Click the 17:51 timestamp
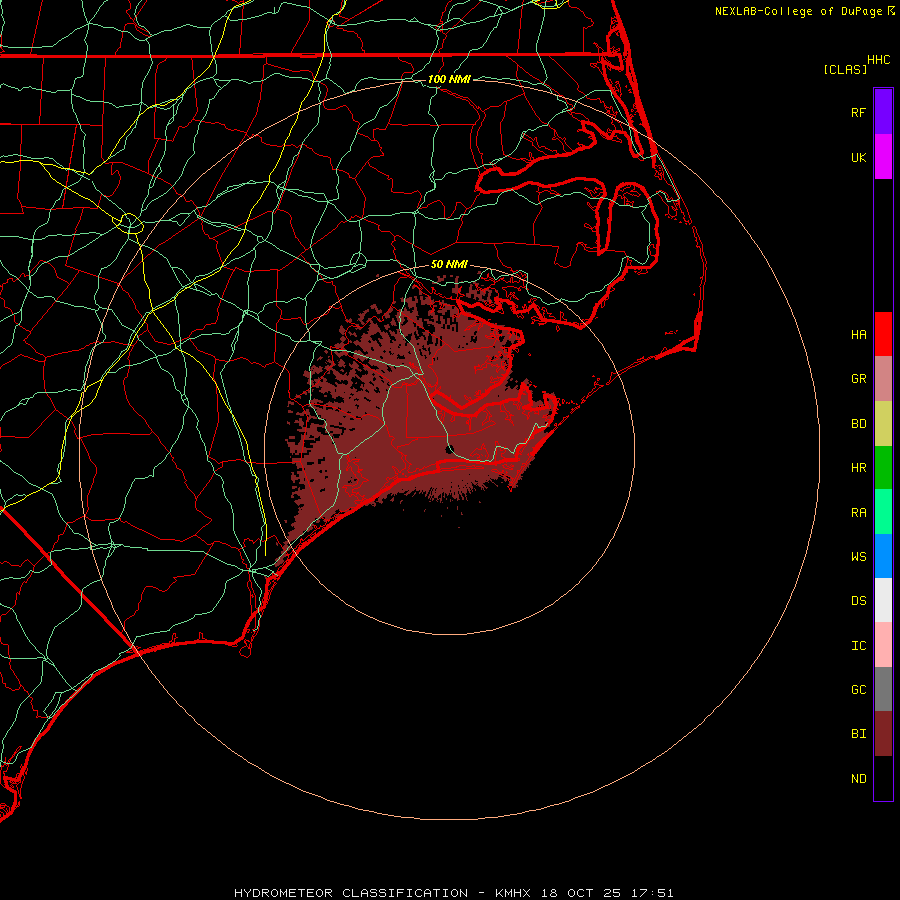The image size is (900, 900). click(x=651, y=893)
